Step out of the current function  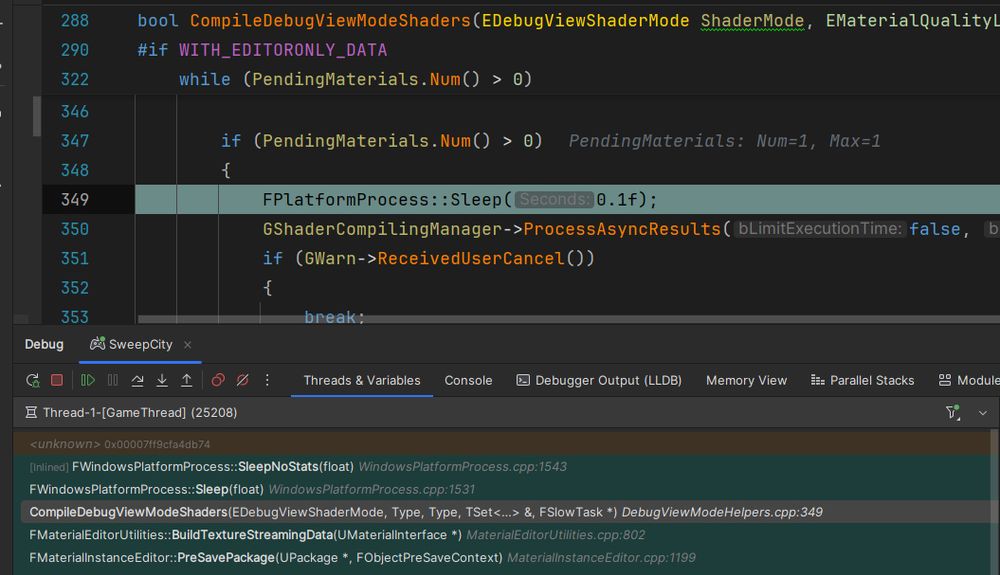click(186, 381)
